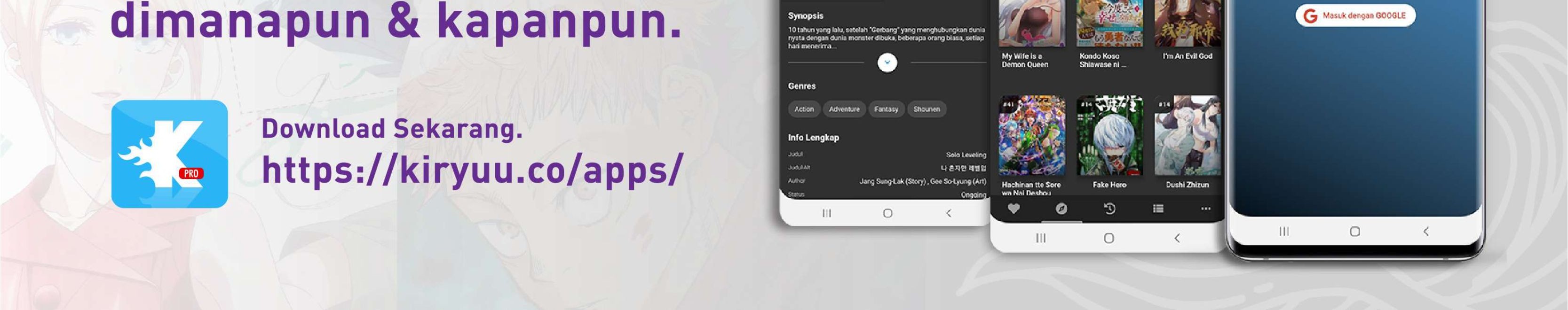This screenshot has width=1568, height=310.
Task: Select the Action genre tag
Action: pyautogui.click(x=803, y=109)
